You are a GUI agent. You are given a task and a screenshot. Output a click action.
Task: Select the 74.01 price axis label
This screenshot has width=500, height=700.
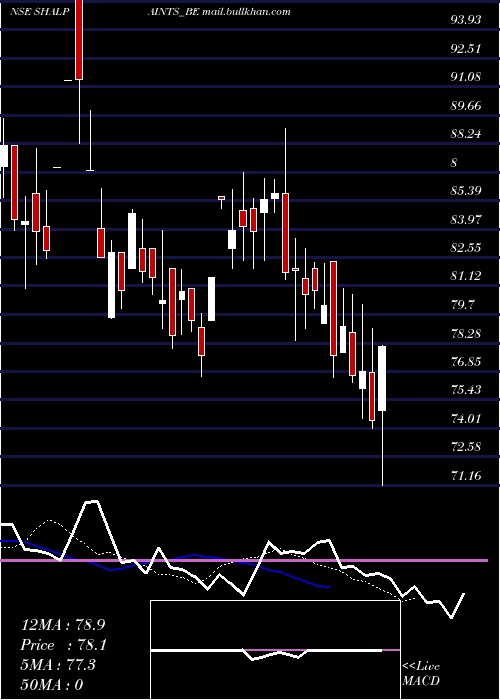tap(466, 418)
